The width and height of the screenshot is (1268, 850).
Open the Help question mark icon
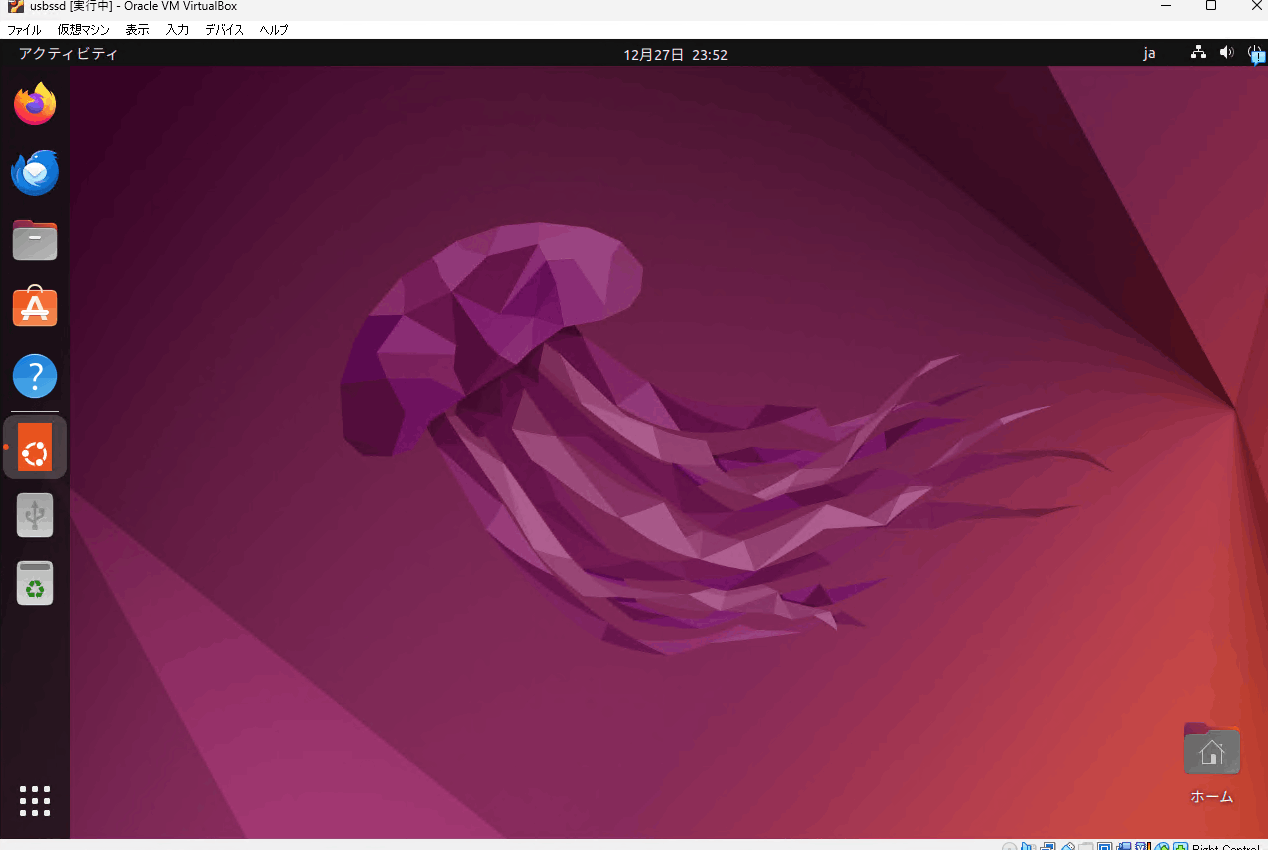pos(35,377)
